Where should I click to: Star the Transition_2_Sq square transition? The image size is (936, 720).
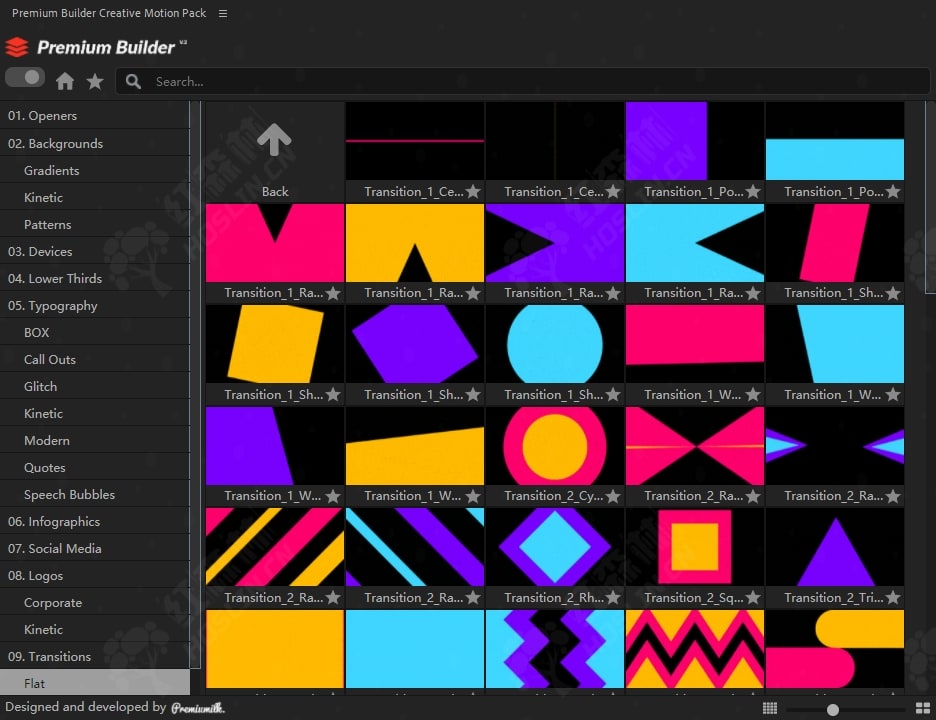coord(753,597)
